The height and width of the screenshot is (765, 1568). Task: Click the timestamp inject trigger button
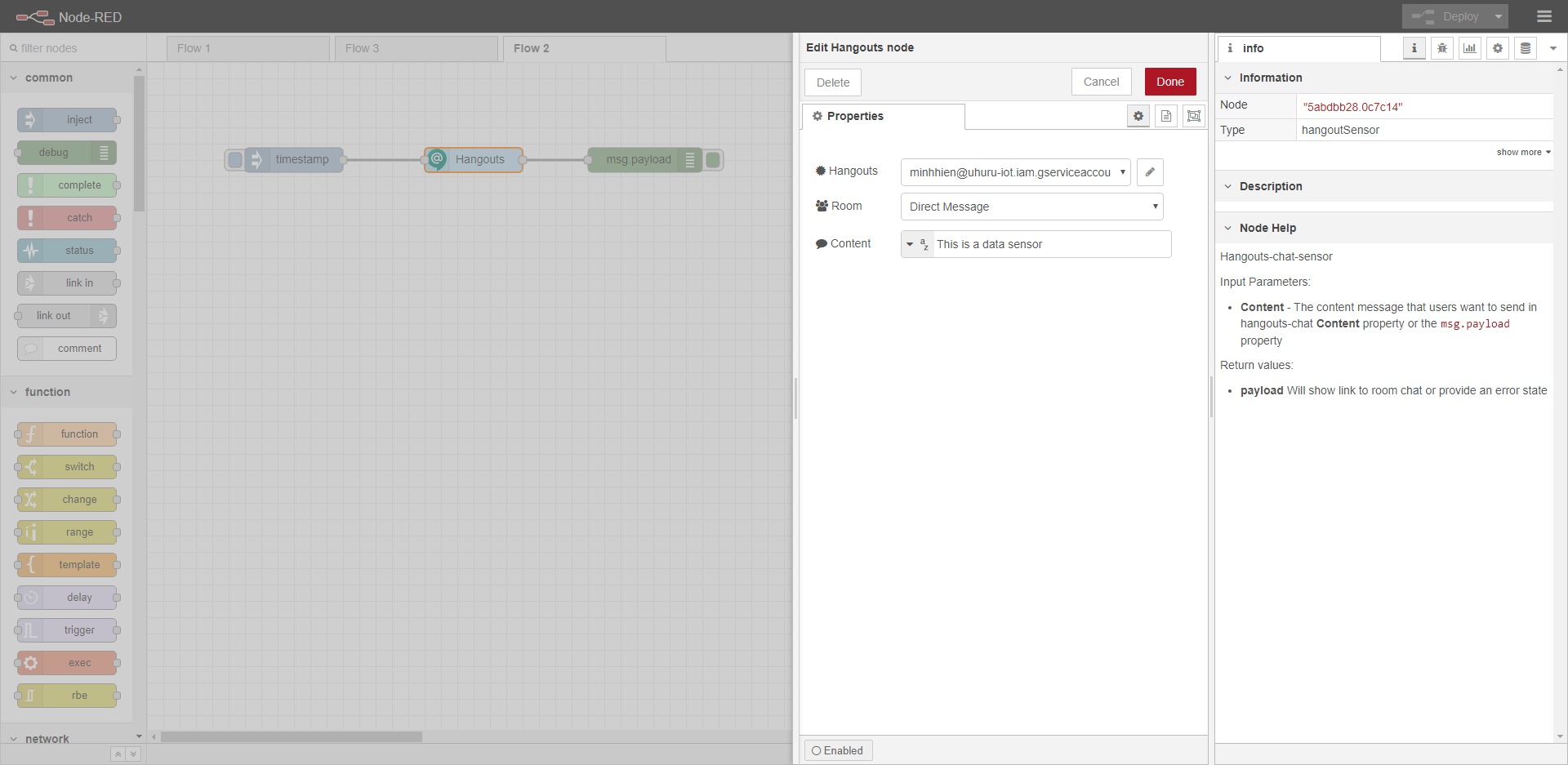point(235,160)
